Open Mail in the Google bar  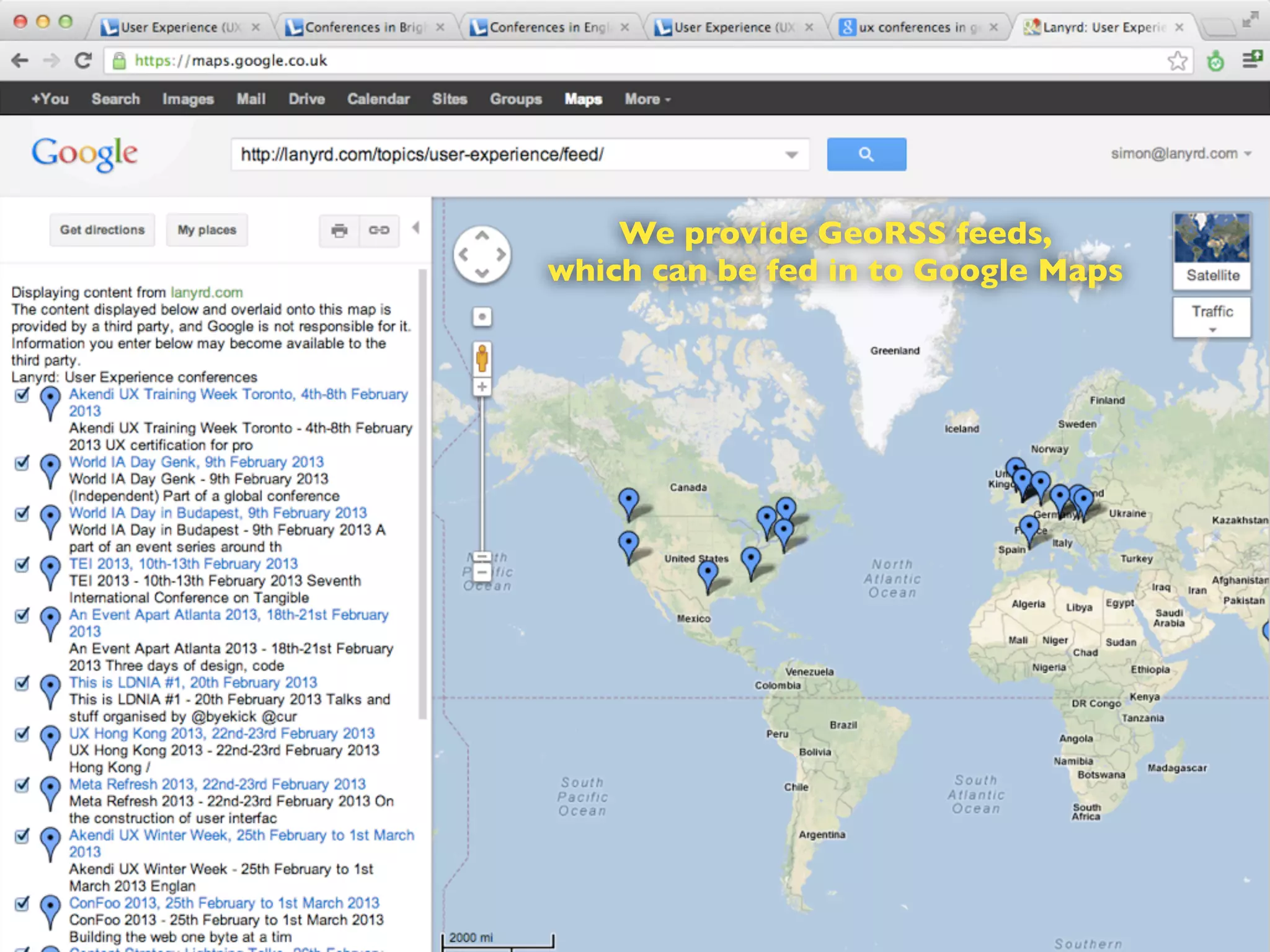(x=251, y=99)
